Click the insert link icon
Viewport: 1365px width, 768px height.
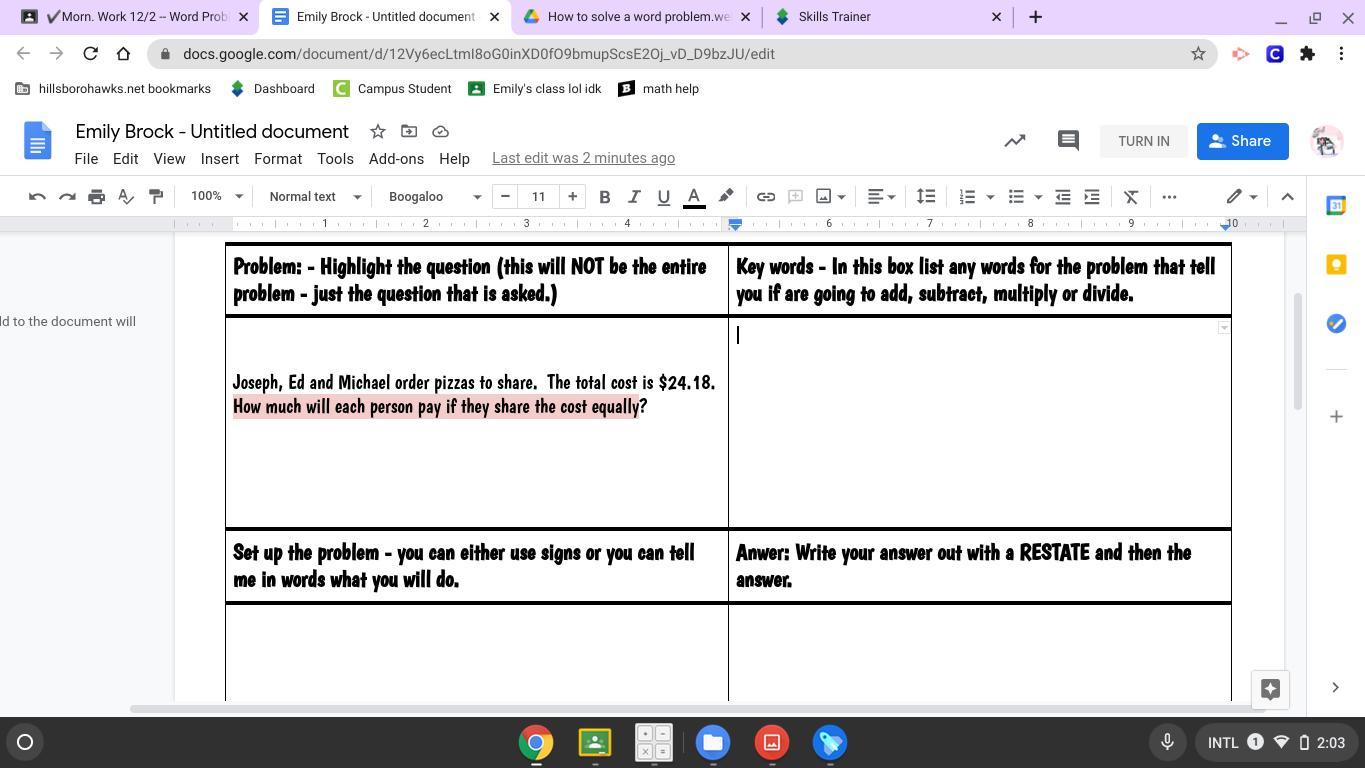765,197
